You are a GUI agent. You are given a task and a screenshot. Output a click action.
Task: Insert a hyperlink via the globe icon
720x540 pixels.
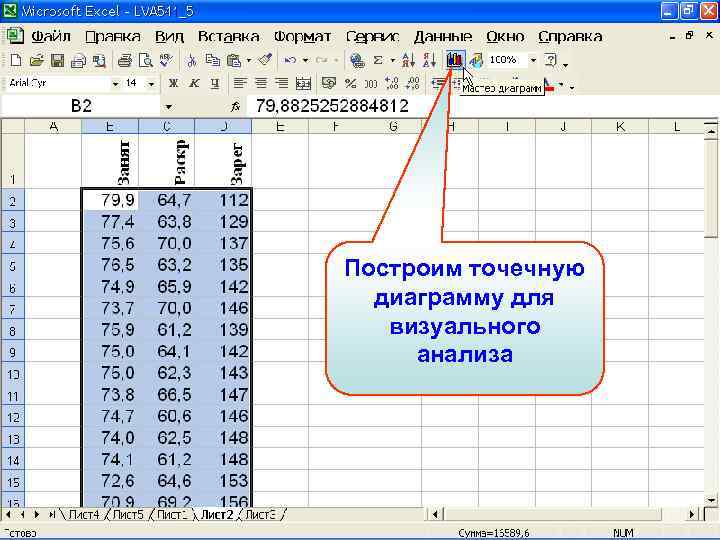pyautogui.click(x=357, y=60)
